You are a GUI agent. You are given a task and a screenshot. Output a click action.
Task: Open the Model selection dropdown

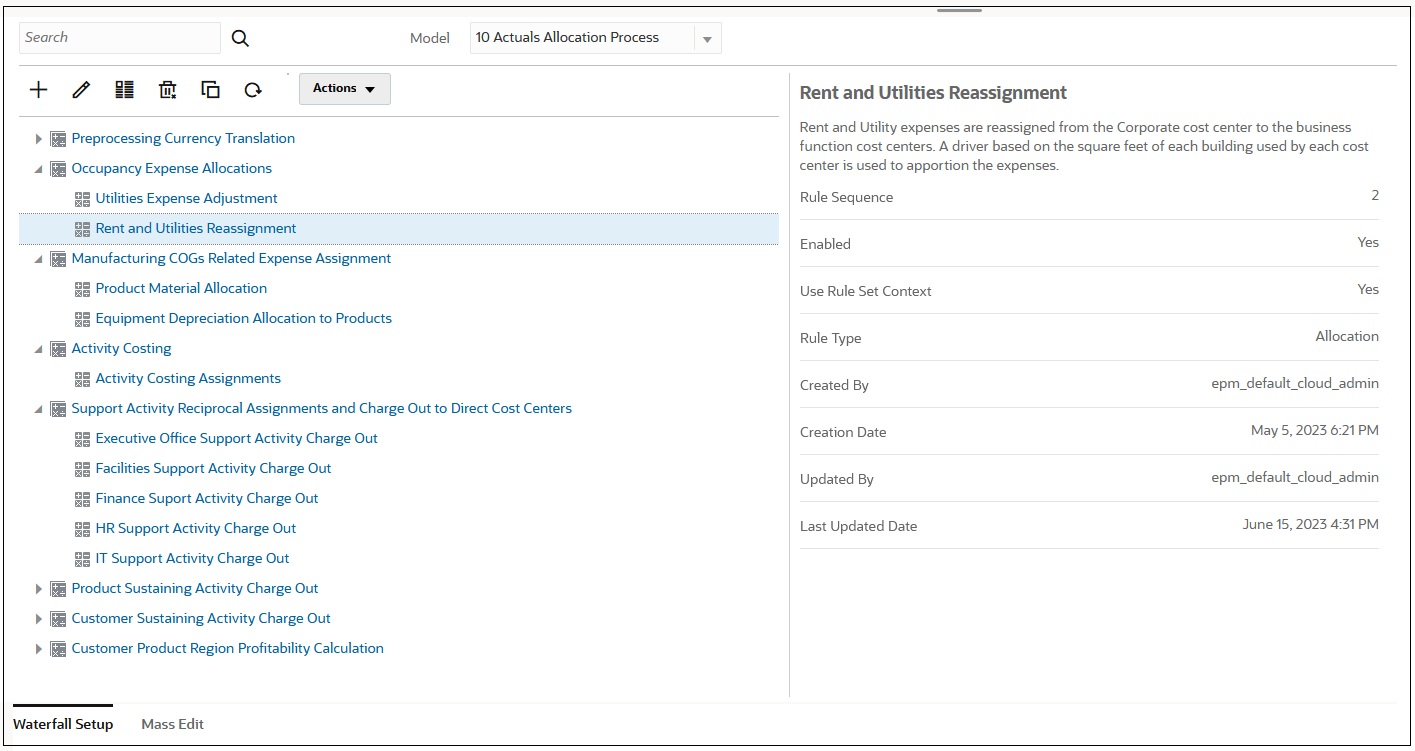tap(707, 37)
